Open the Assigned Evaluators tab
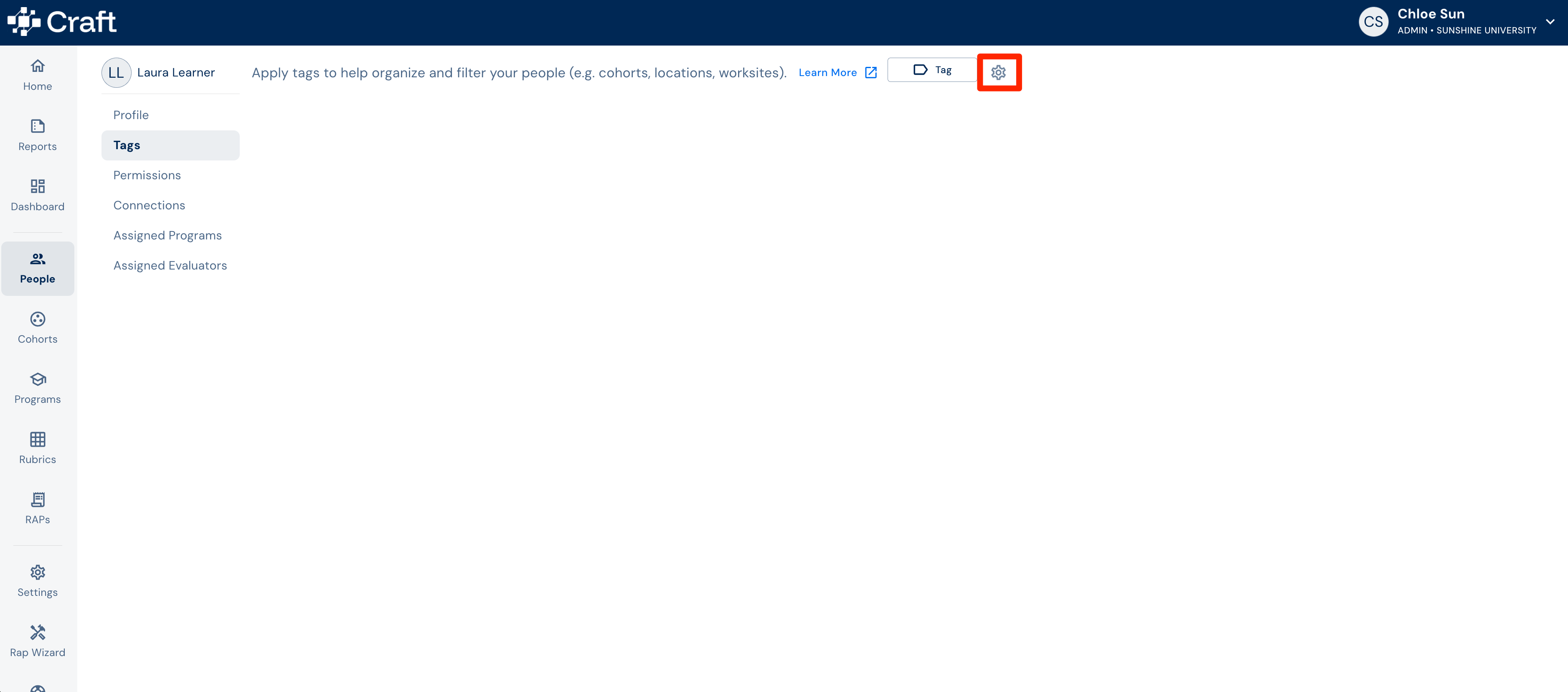1568x692 pixels. (x=170, y=266)
